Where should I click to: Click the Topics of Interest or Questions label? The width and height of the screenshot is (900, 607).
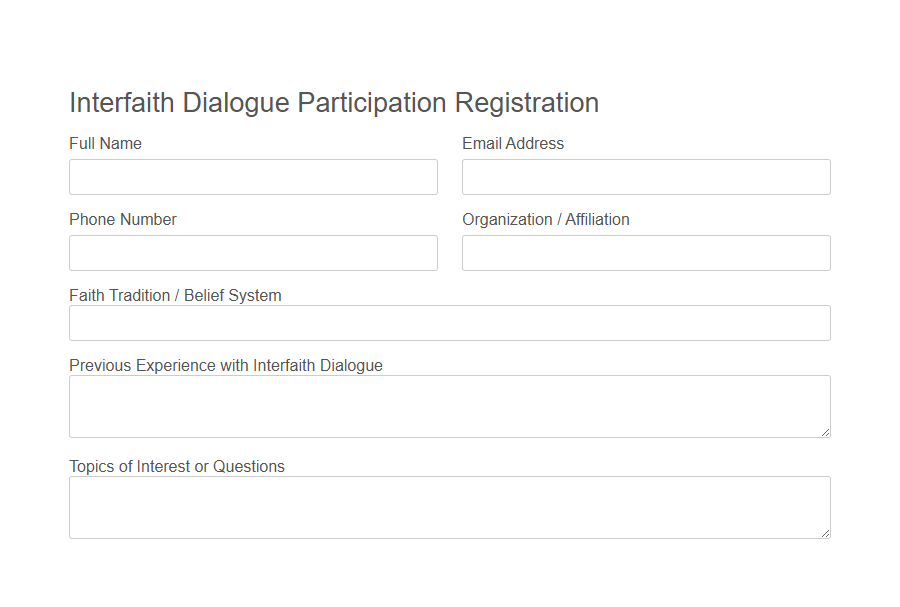pos(176,466)
